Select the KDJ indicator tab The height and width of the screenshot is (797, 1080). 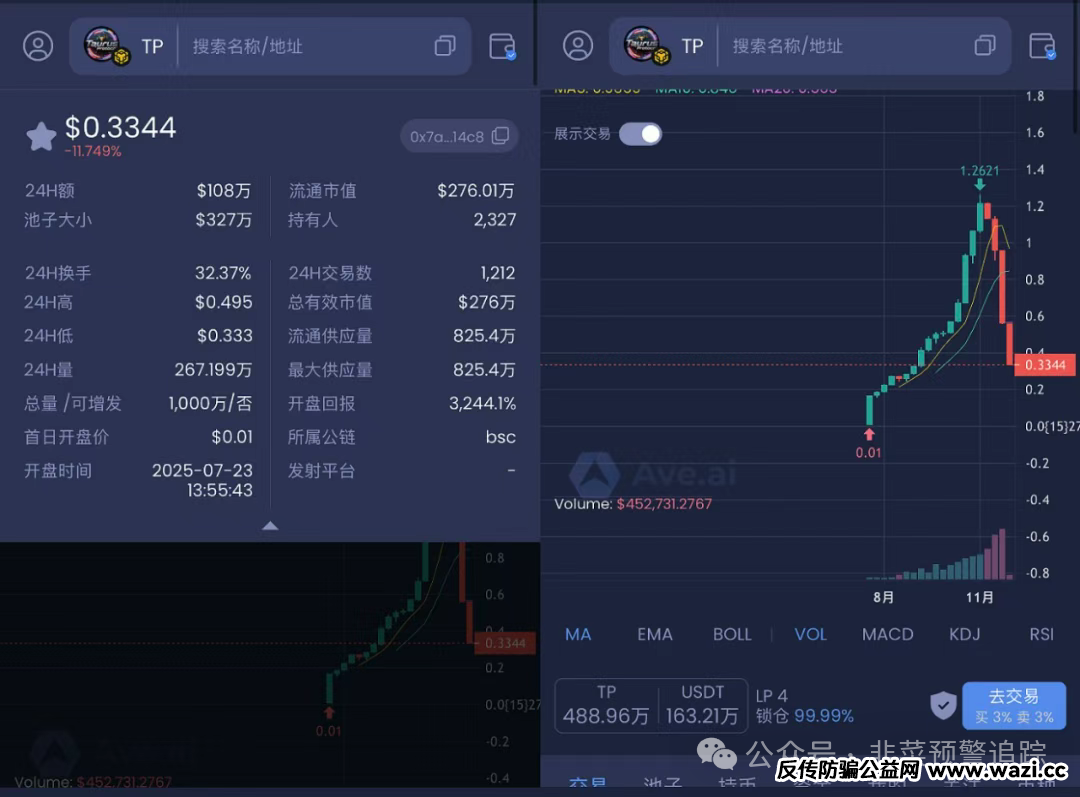(x=964, y=634)
